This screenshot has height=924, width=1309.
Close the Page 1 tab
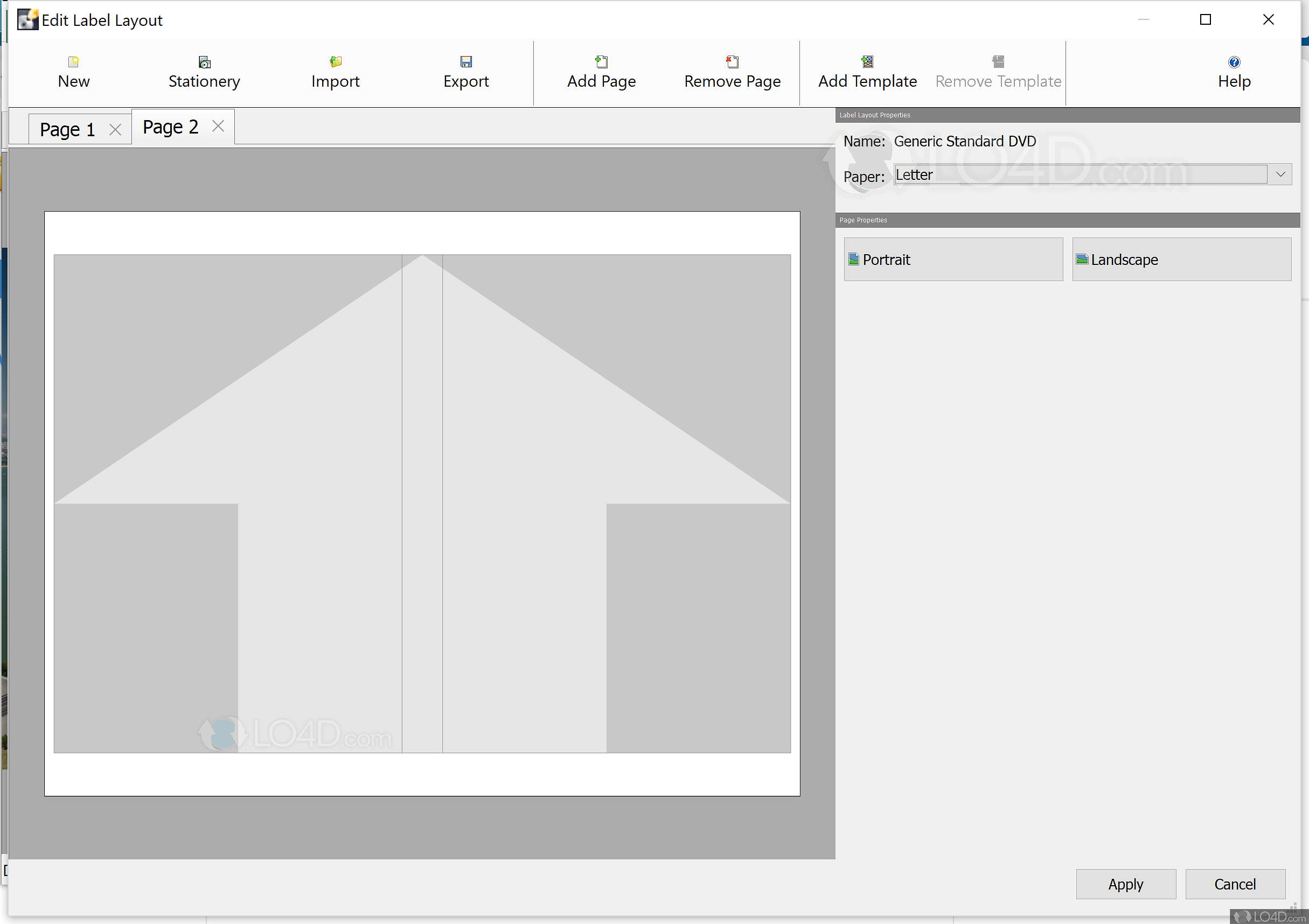click(115, 130)
